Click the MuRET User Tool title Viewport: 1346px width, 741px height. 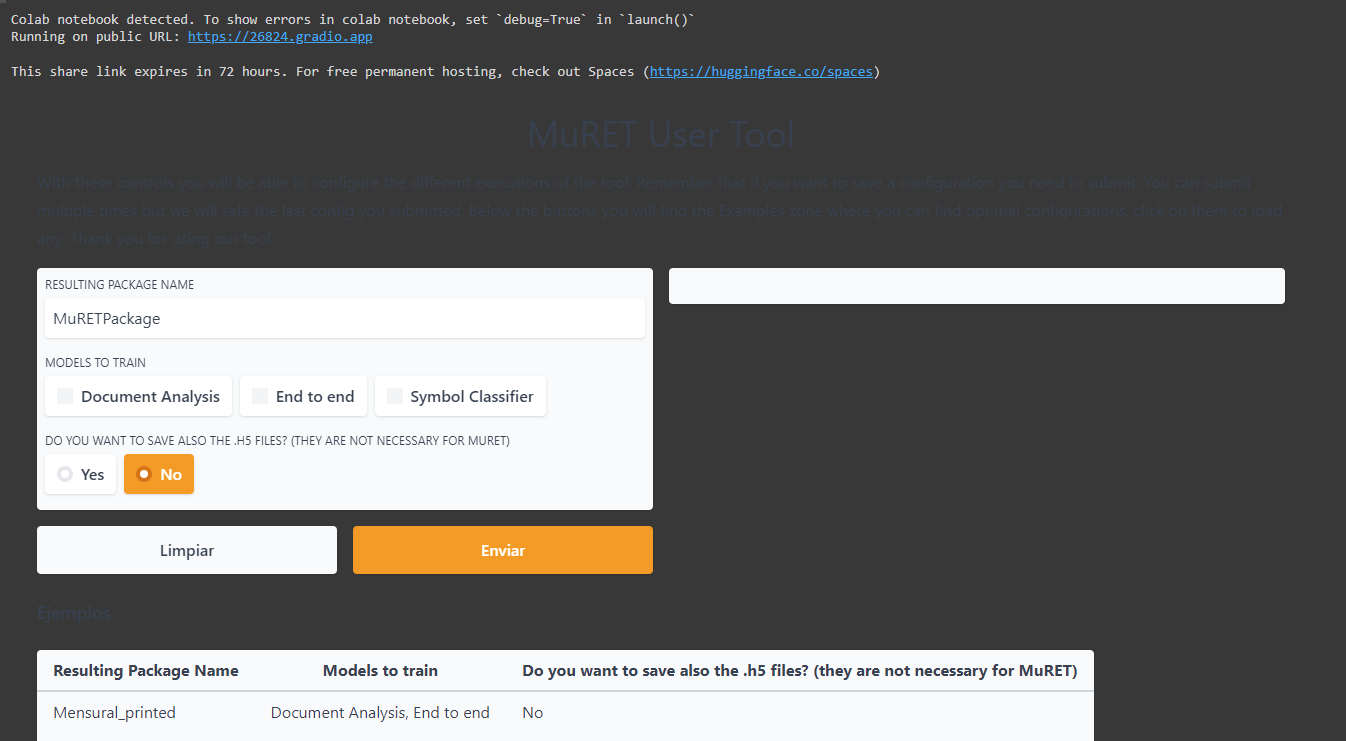pyautogui.click(x=661, y=134)
